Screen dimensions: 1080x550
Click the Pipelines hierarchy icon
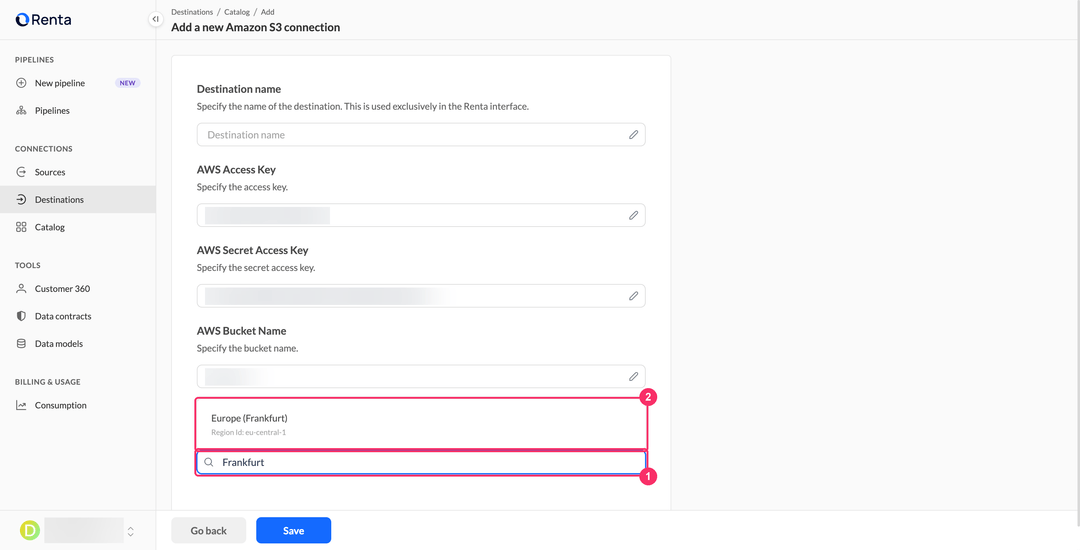[x=21, y=111]
